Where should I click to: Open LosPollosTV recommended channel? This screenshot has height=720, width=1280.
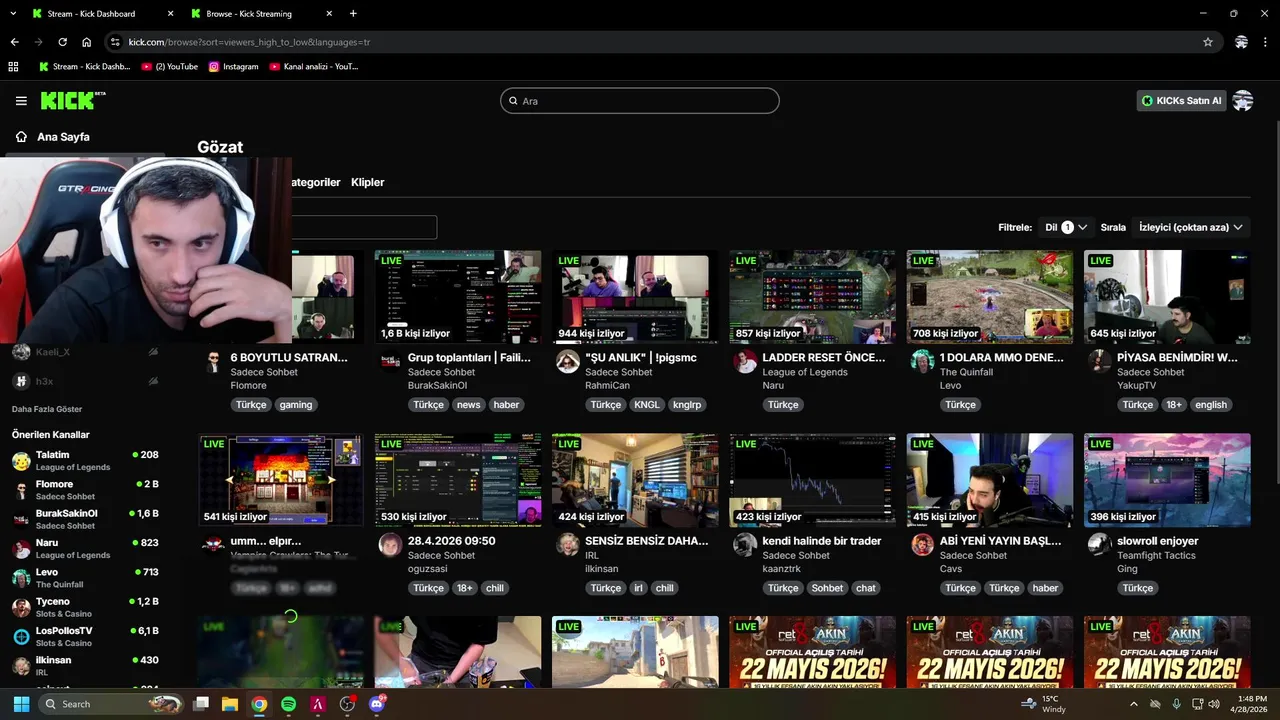click(x=85, y=636)
